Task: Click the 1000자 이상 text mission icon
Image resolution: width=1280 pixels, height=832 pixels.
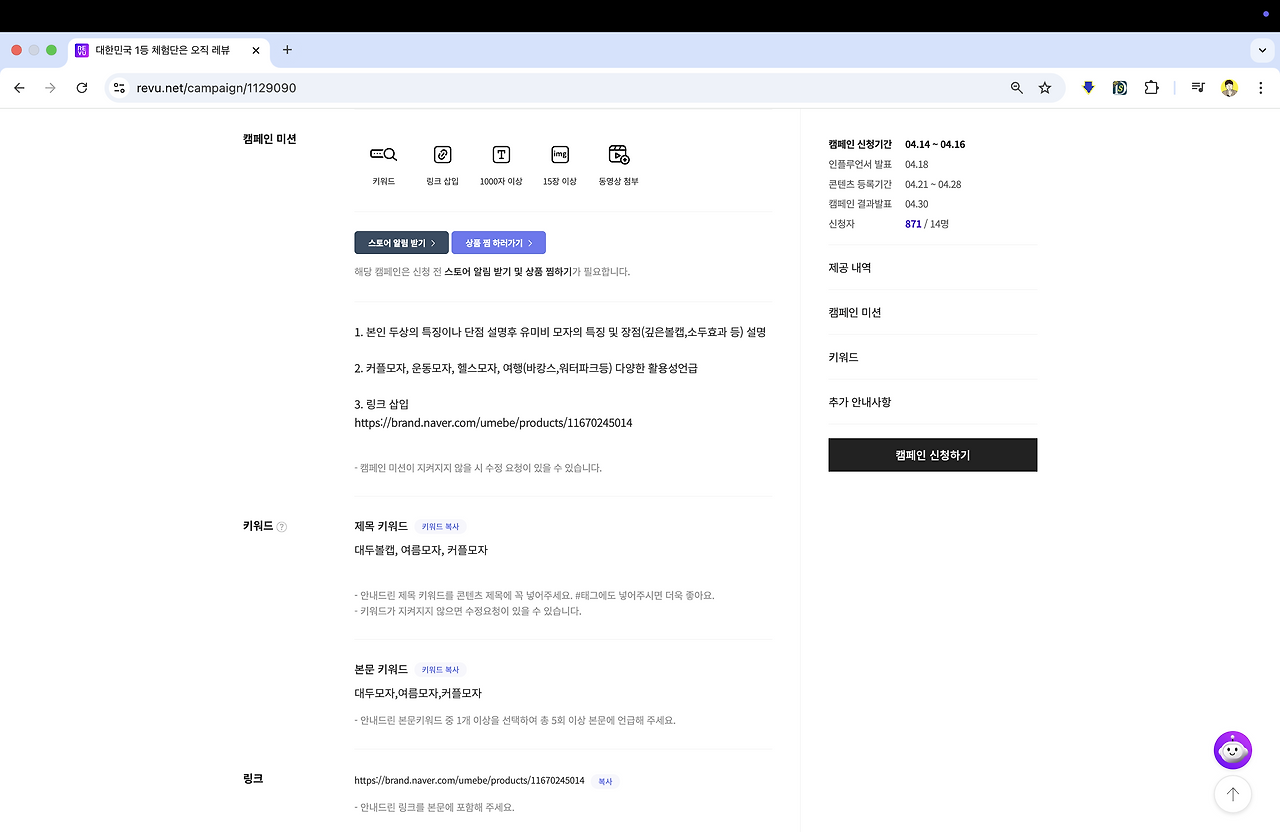Action: (500, 155)
